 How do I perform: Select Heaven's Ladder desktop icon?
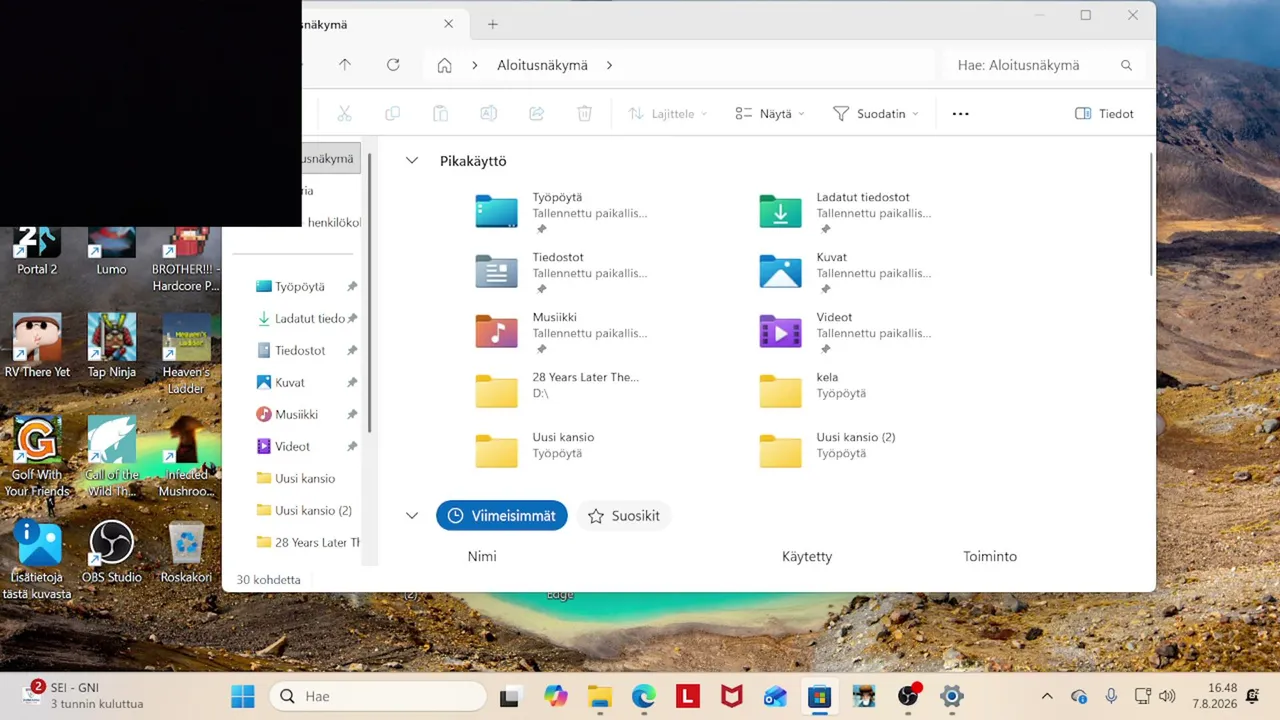point(186,353)
